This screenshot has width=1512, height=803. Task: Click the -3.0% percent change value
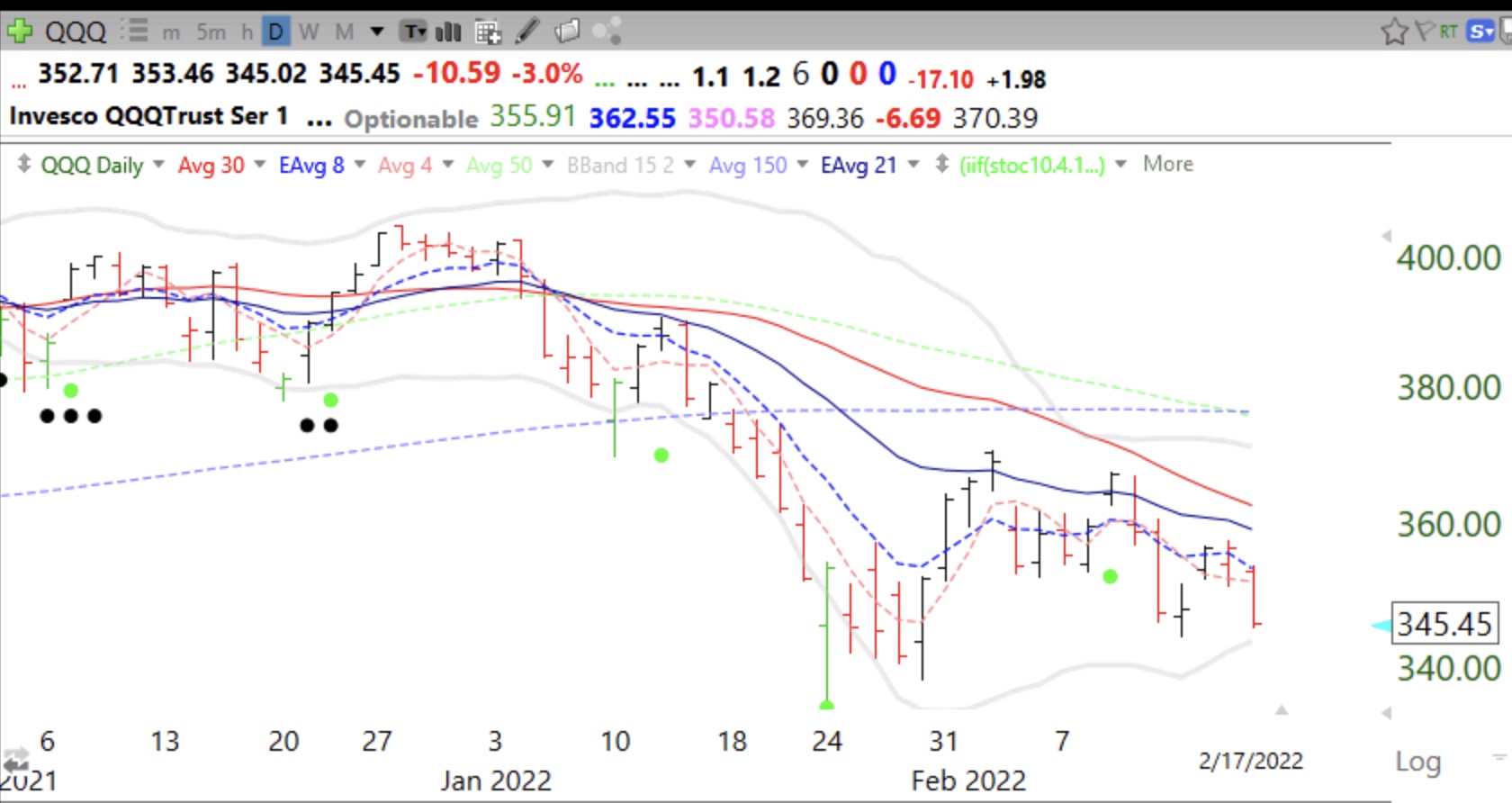click(x=547, y=73)
